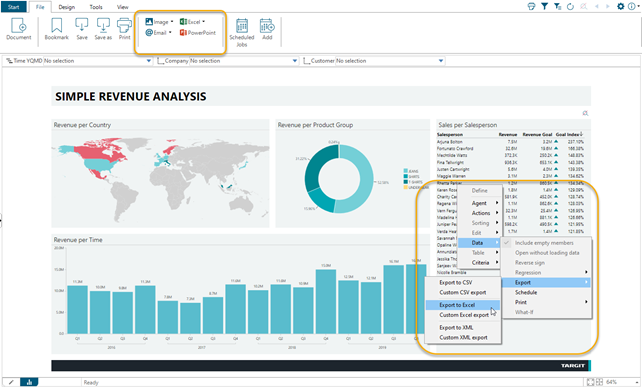Click the Start button
Viewport: 642px width, 388px height.
coord(14,7)
